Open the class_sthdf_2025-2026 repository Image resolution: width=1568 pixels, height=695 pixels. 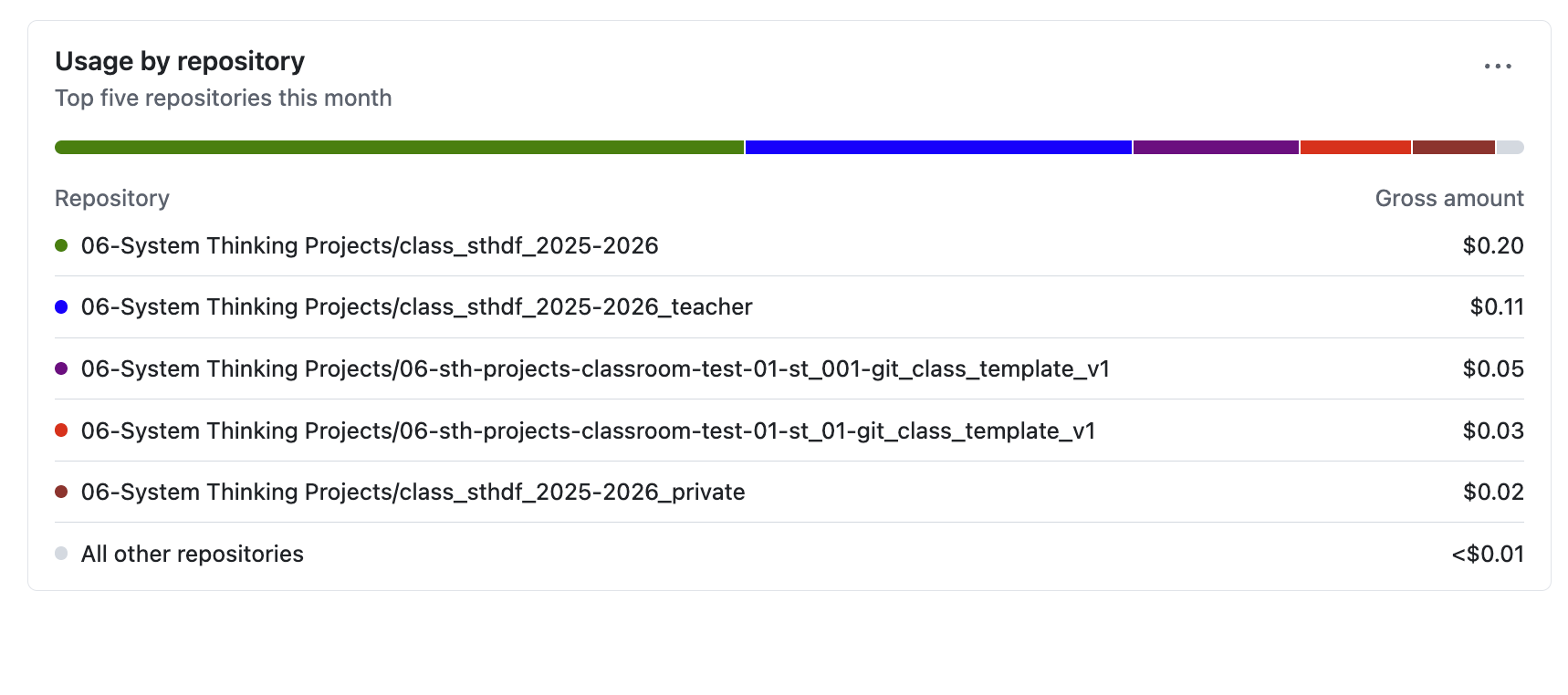click(x=370, y=246)
